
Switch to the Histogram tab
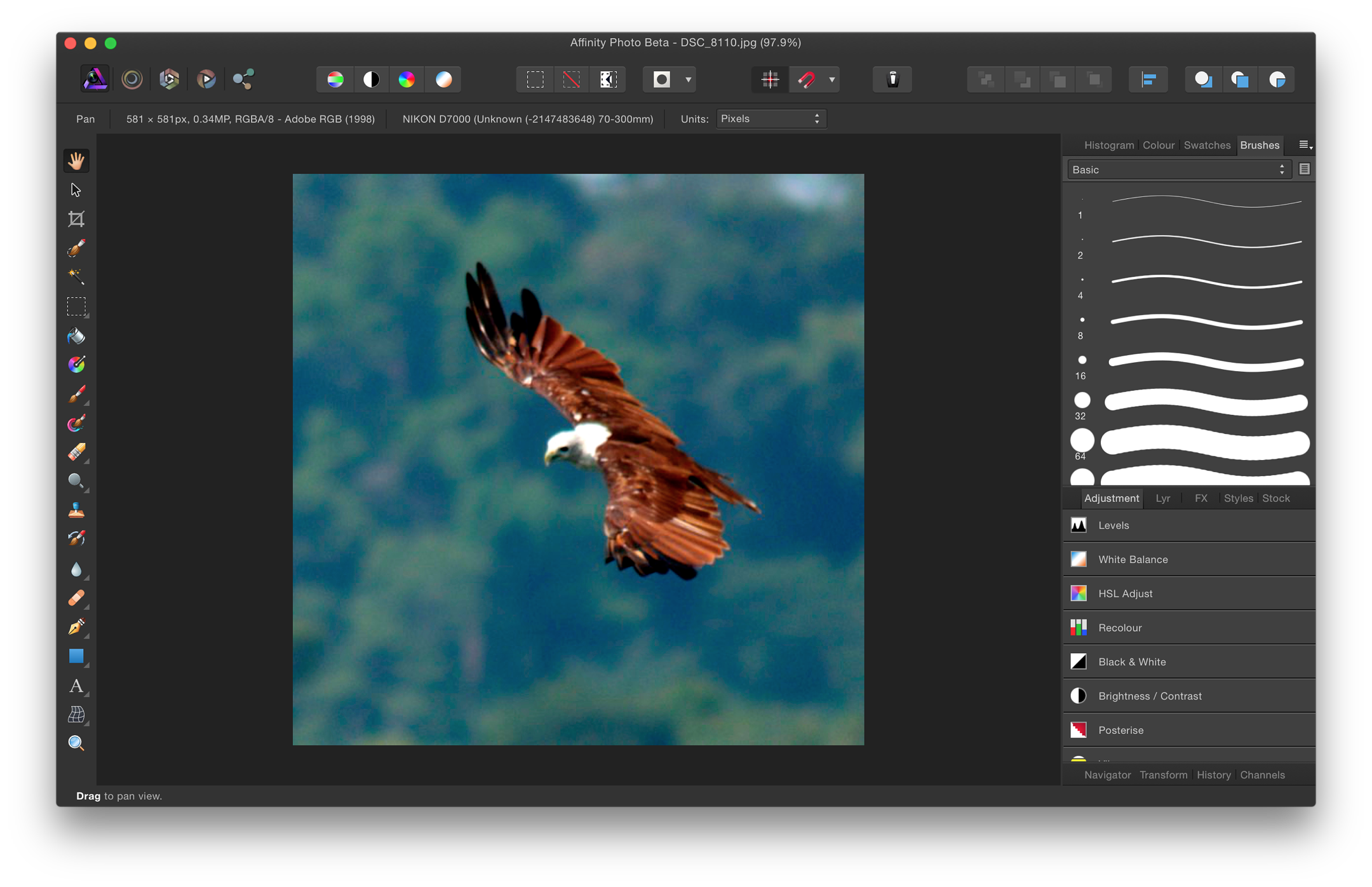[1108, 146]
